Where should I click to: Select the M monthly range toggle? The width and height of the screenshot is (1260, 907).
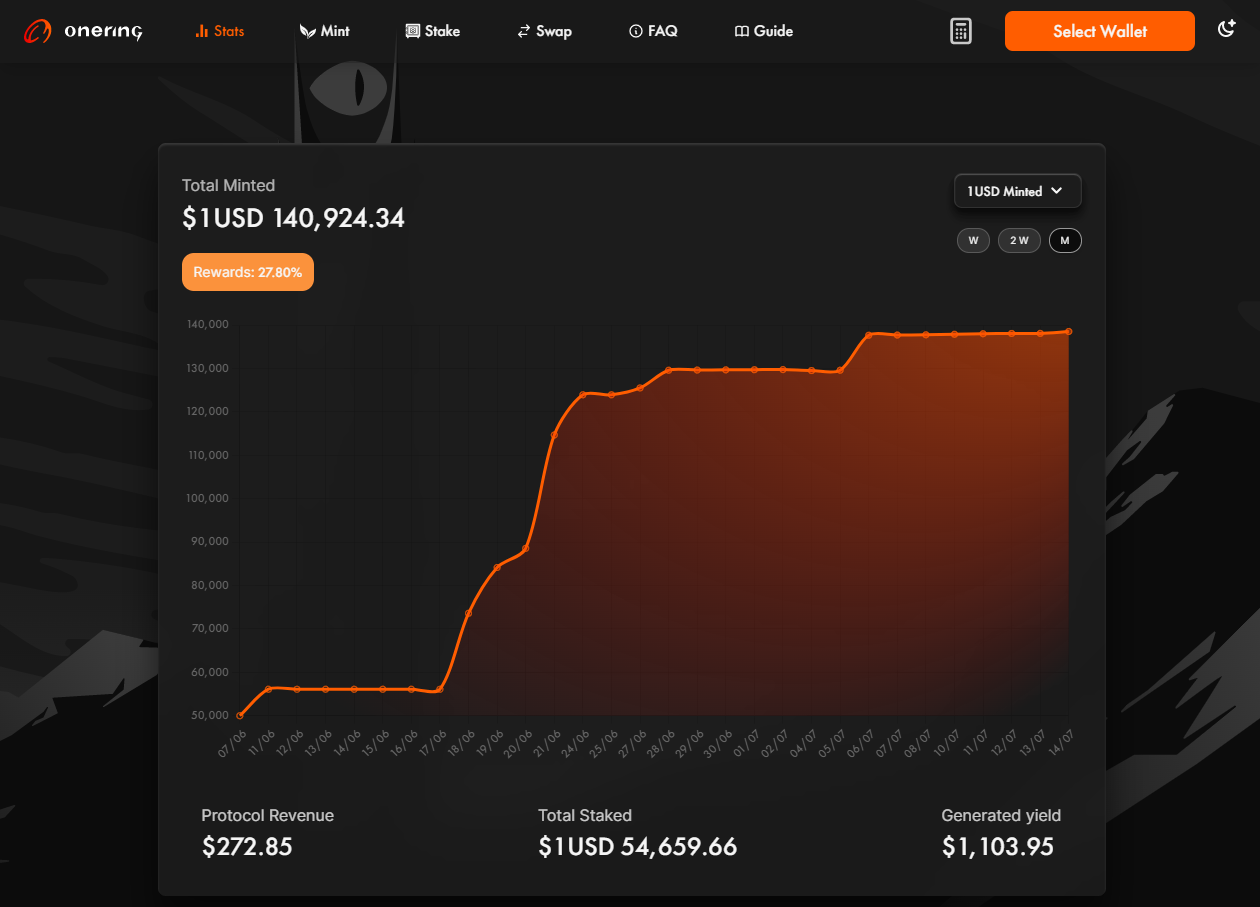[x=1065, y=241]
